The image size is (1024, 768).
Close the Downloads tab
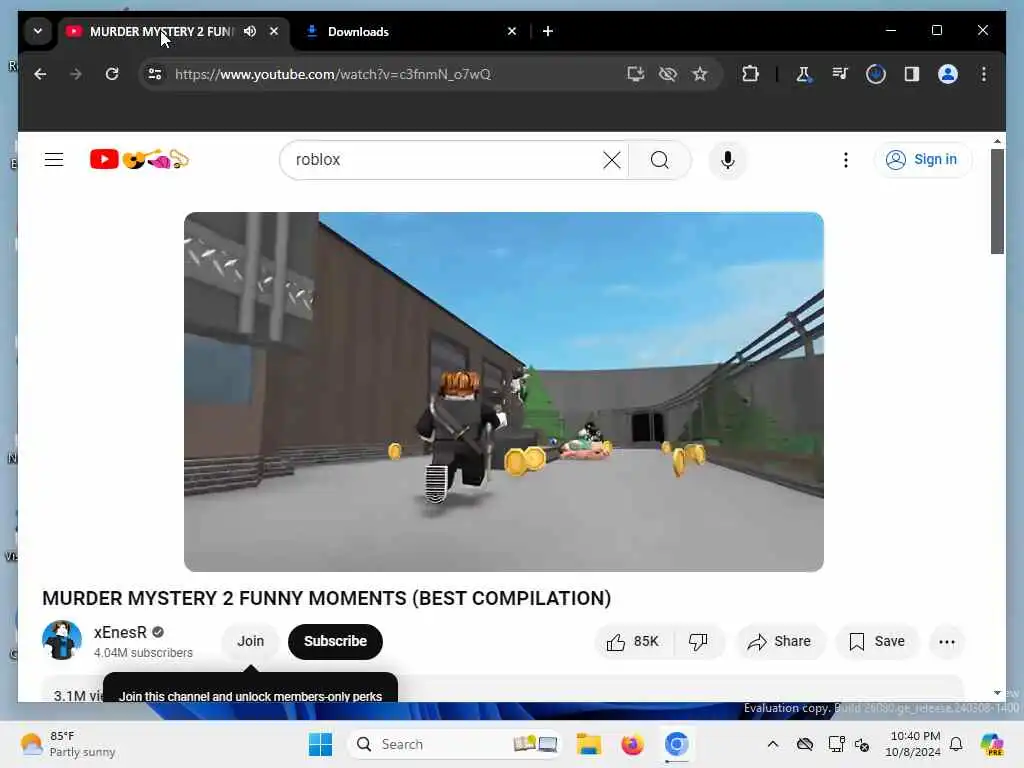pos(512,31)
